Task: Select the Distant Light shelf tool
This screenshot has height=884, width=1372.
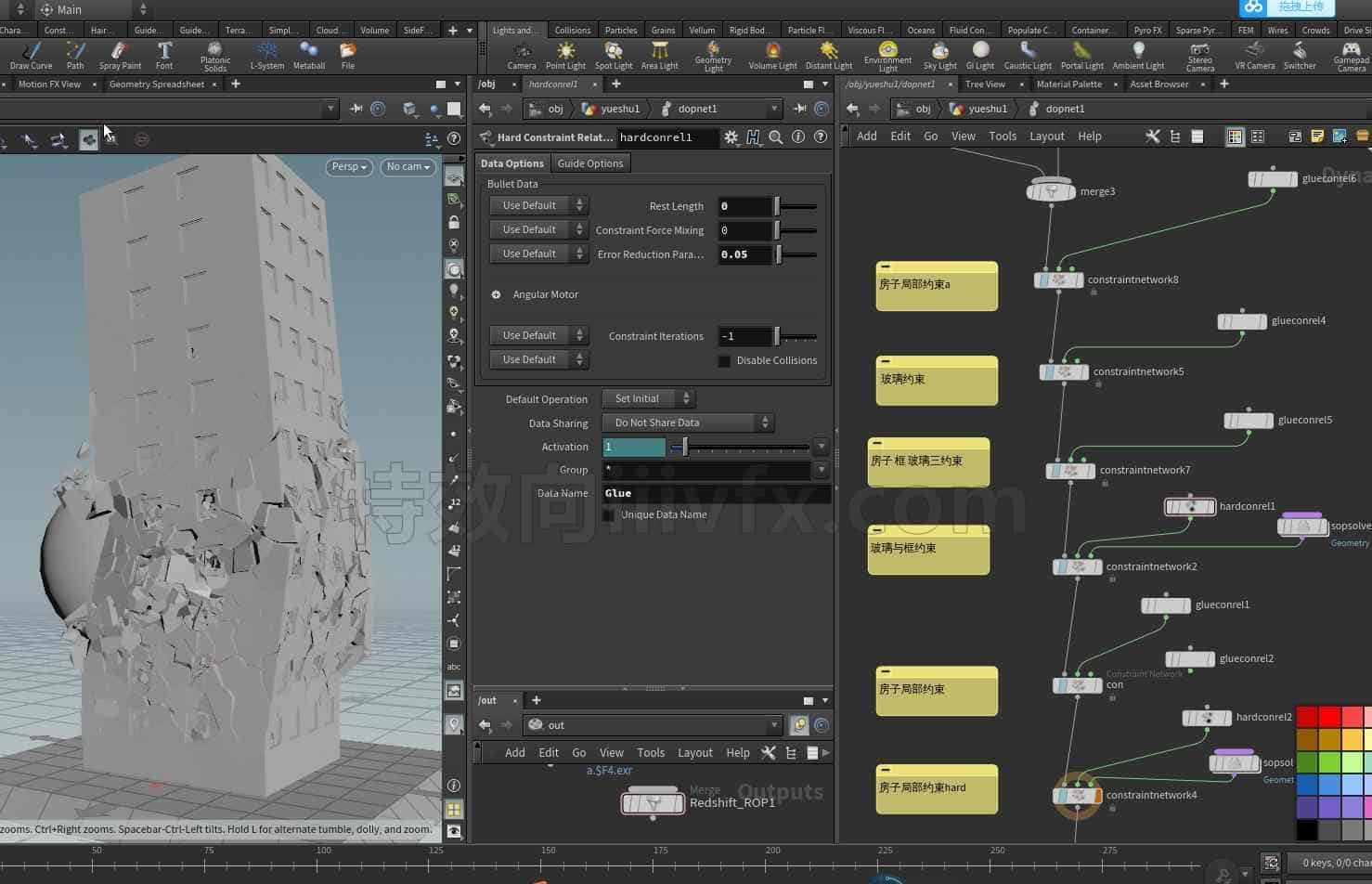Action: [x=828, y=55]
